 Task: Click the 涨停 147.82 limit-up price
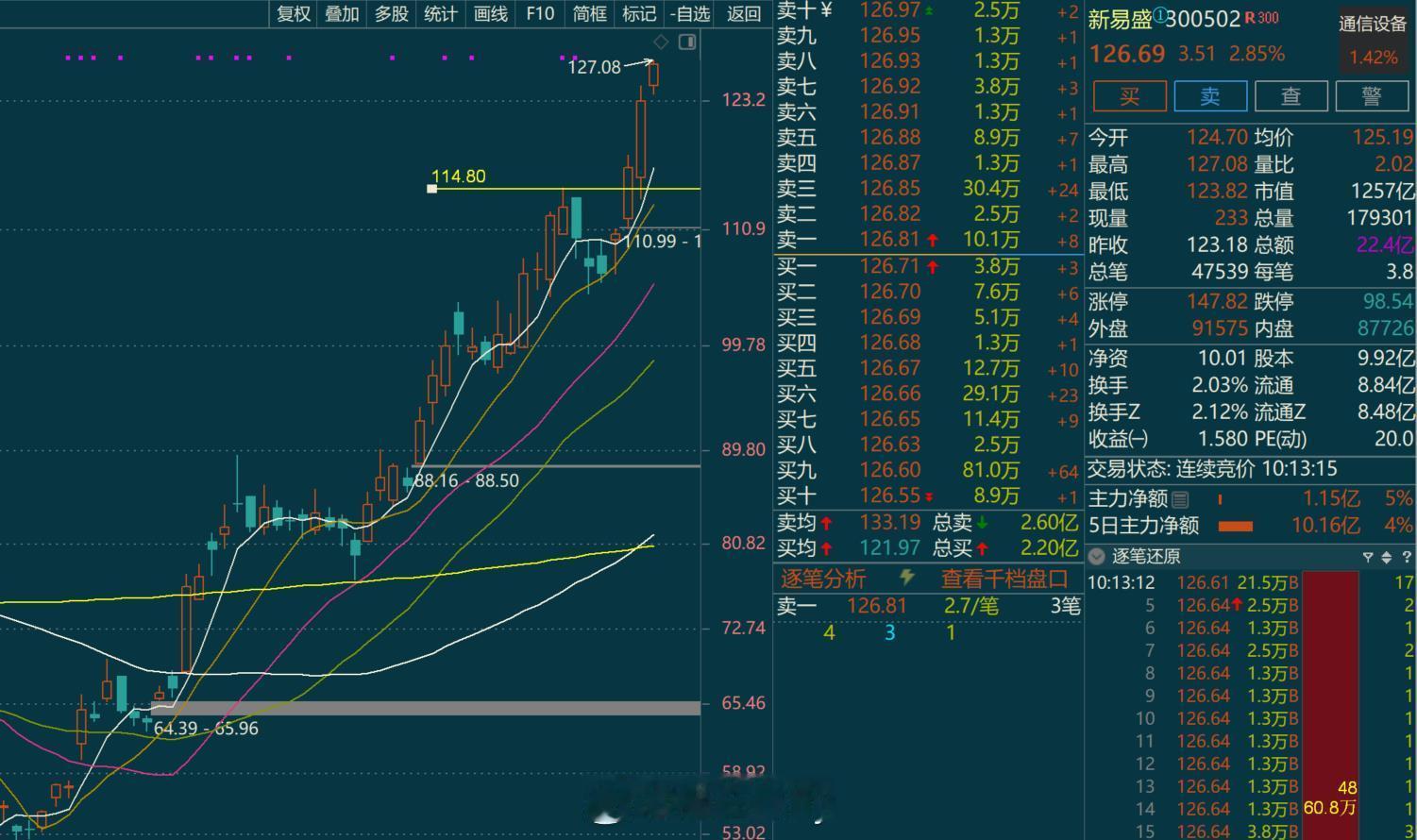tap(1217, 302)
